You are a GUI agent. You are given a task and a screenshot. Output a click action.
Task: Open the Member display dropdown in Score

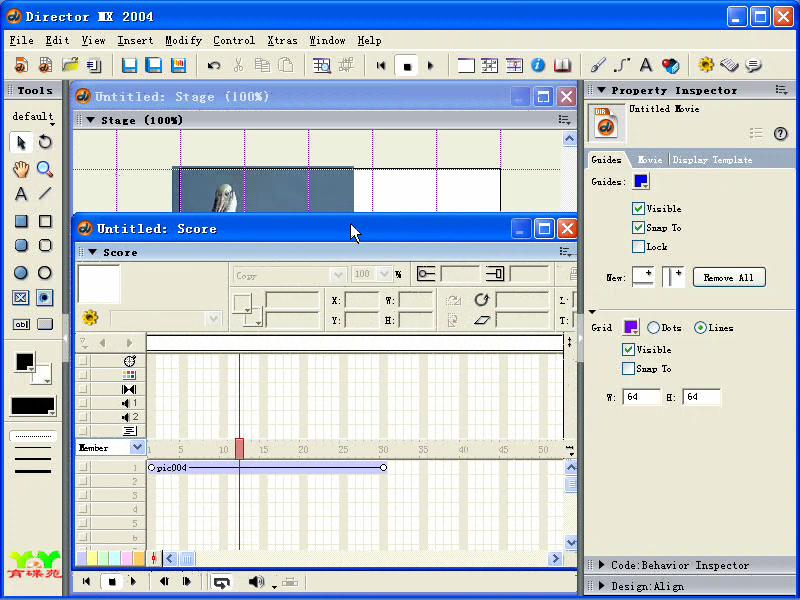(137, 448)
